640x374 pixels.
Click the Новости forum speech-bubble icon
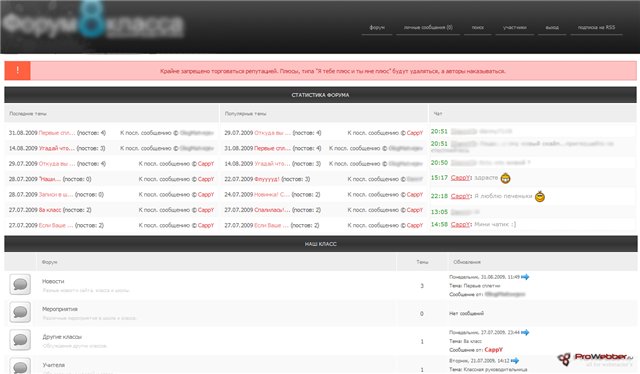click(20, 285)
